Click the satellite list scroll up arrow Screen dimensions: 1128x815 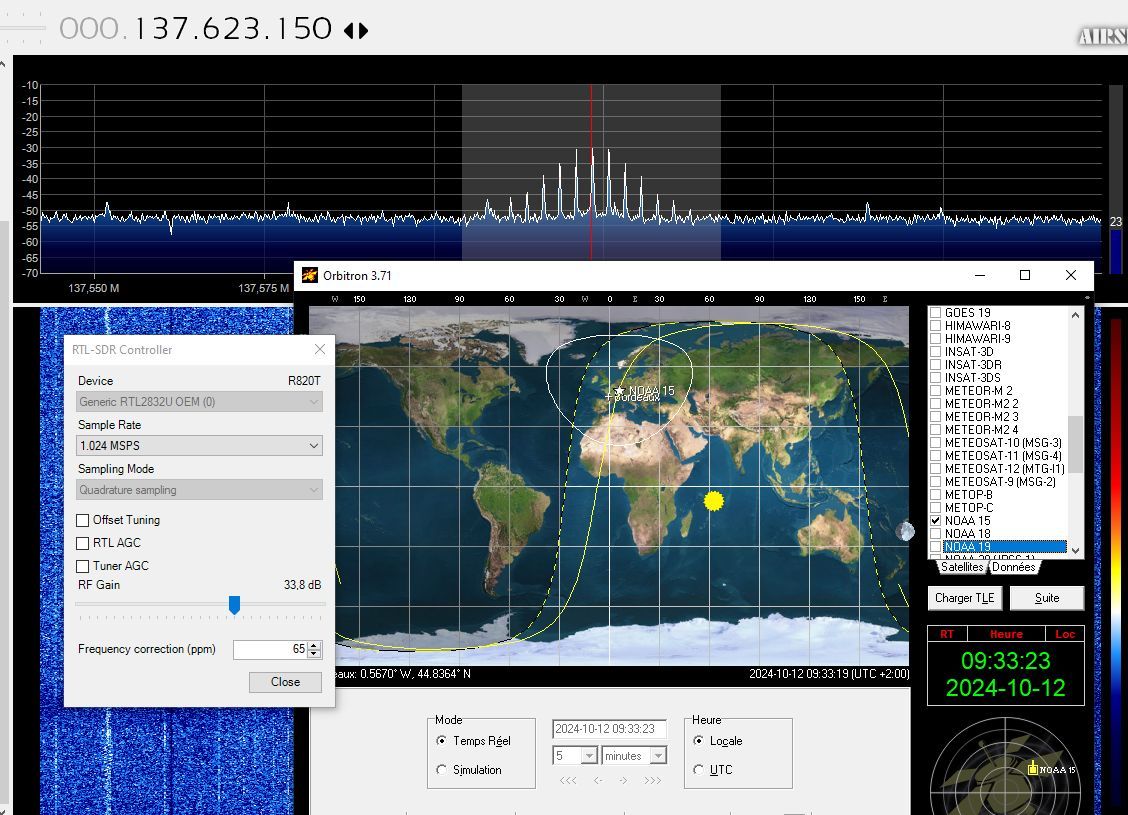coord(1075,314)
